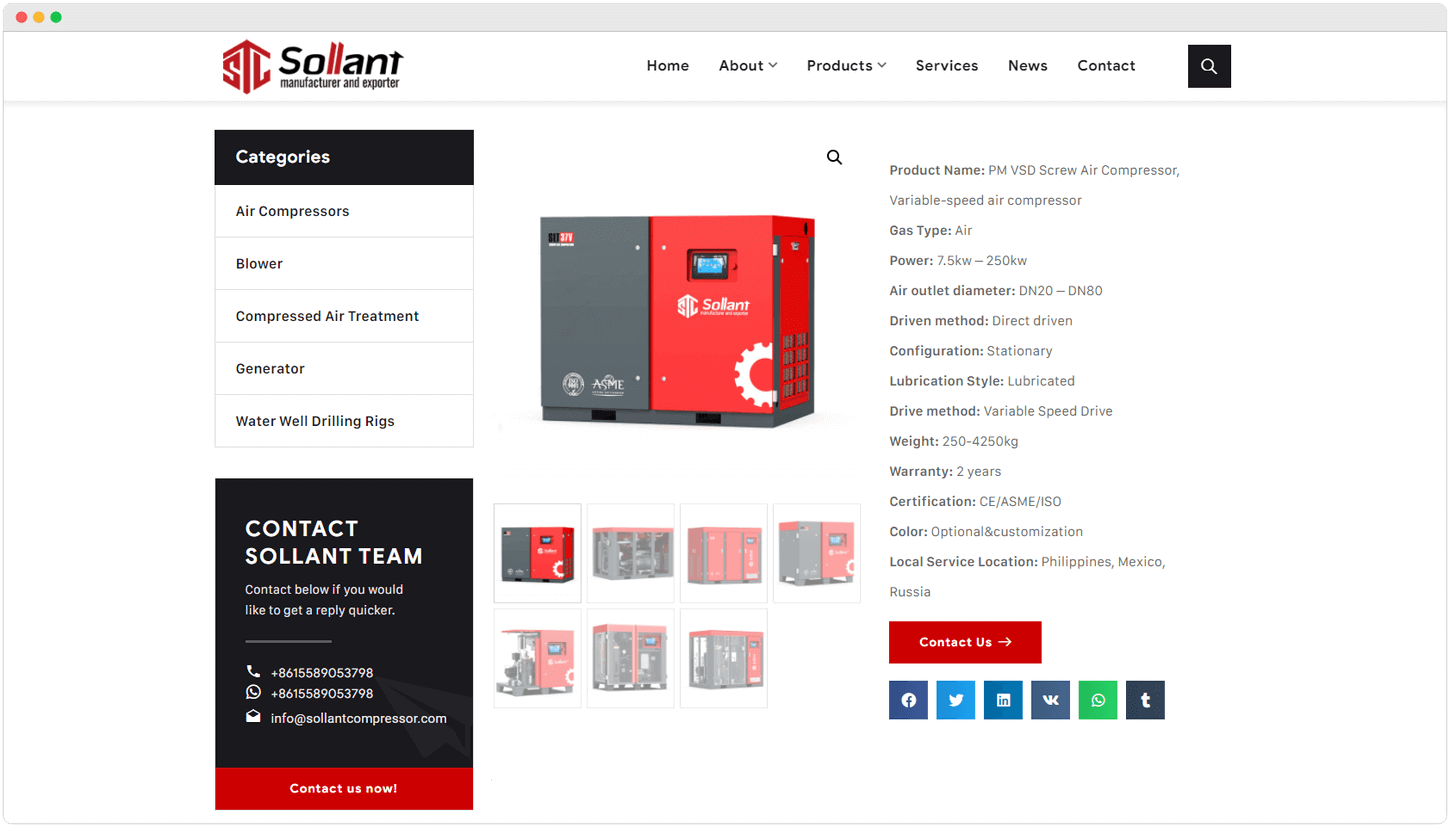The image size is (1450, 827).
Task: Select the Compressed Air Treatment category
Action: point(344,316)
